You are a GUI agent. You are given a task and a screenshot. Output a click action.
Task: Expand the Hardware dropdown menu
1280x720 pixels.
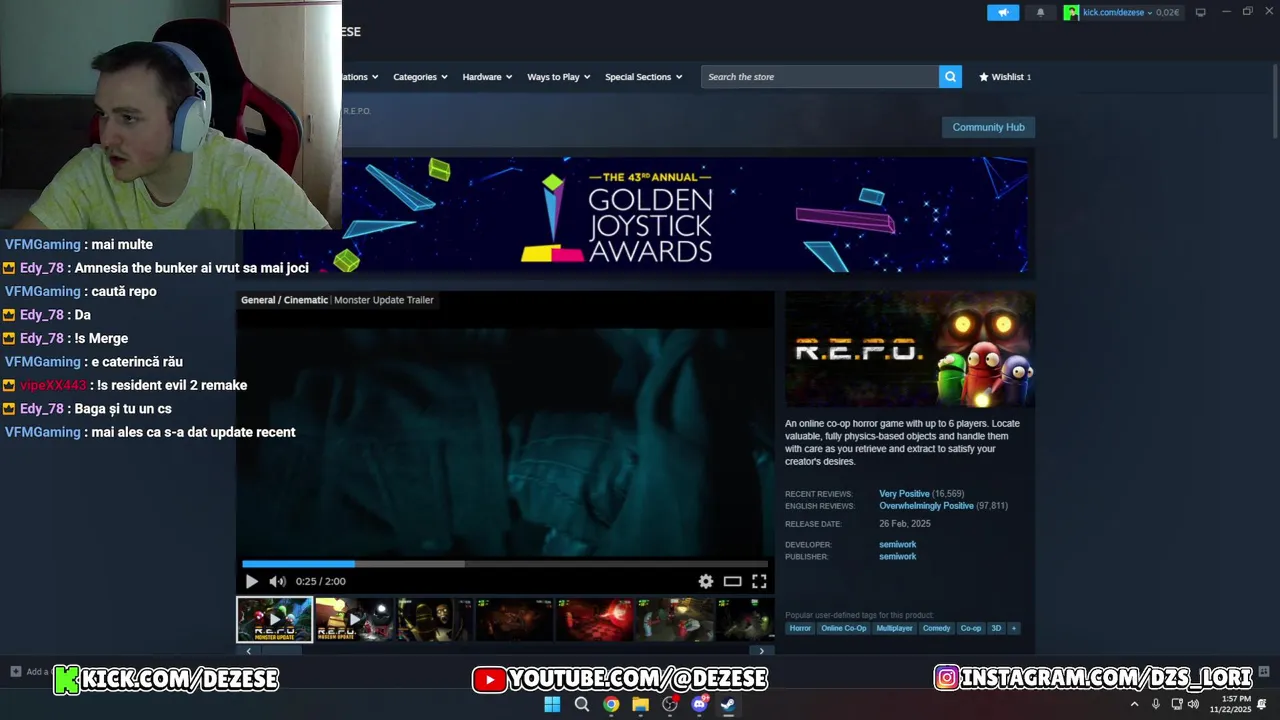pos(487,77)
